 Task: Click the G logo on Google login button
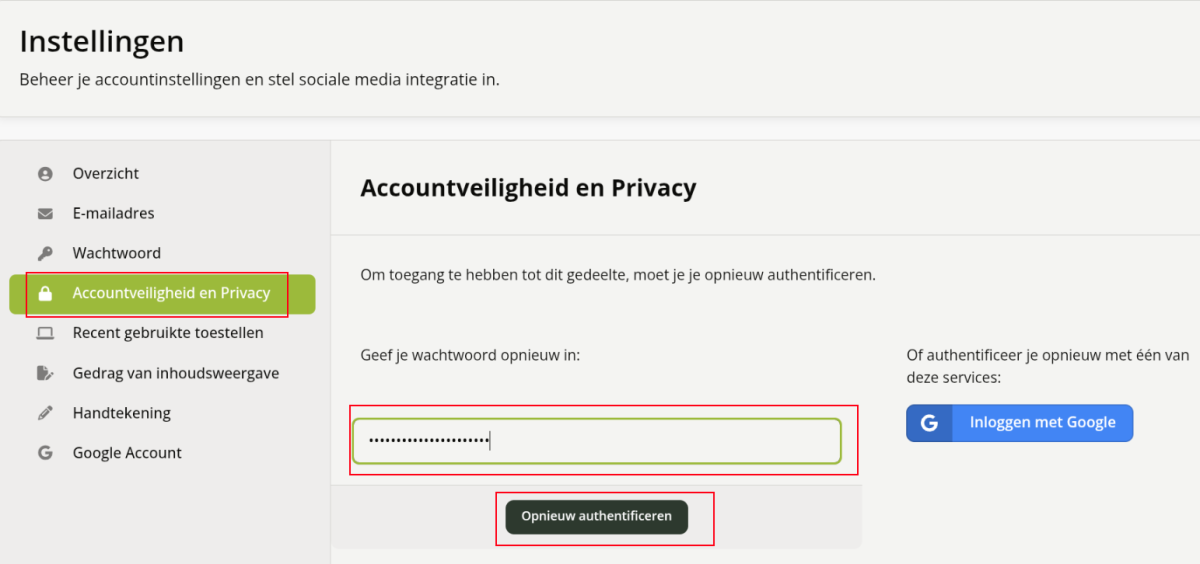(x=929, y=423)
